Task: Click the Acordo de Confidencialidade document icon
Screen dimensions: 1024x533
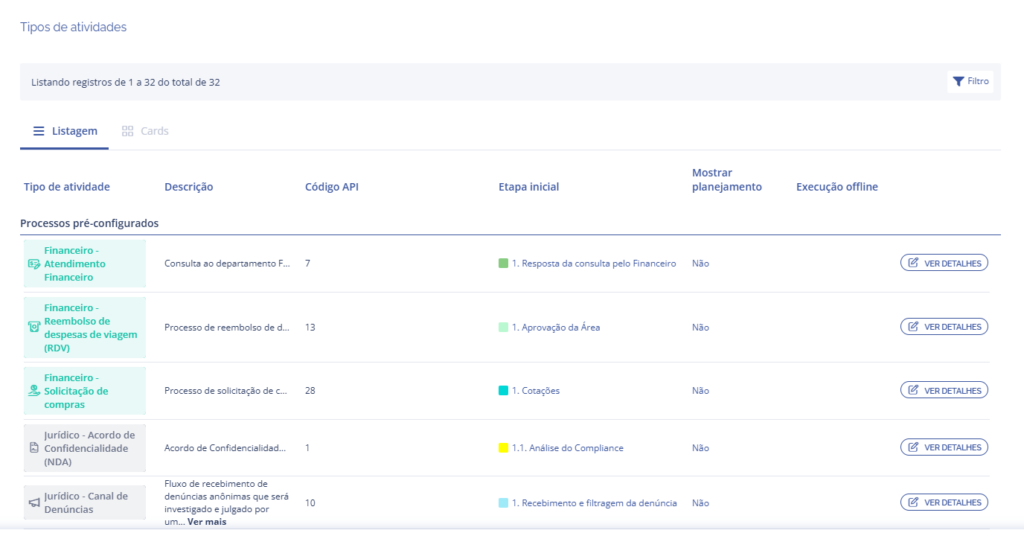Action: point(33,448)
